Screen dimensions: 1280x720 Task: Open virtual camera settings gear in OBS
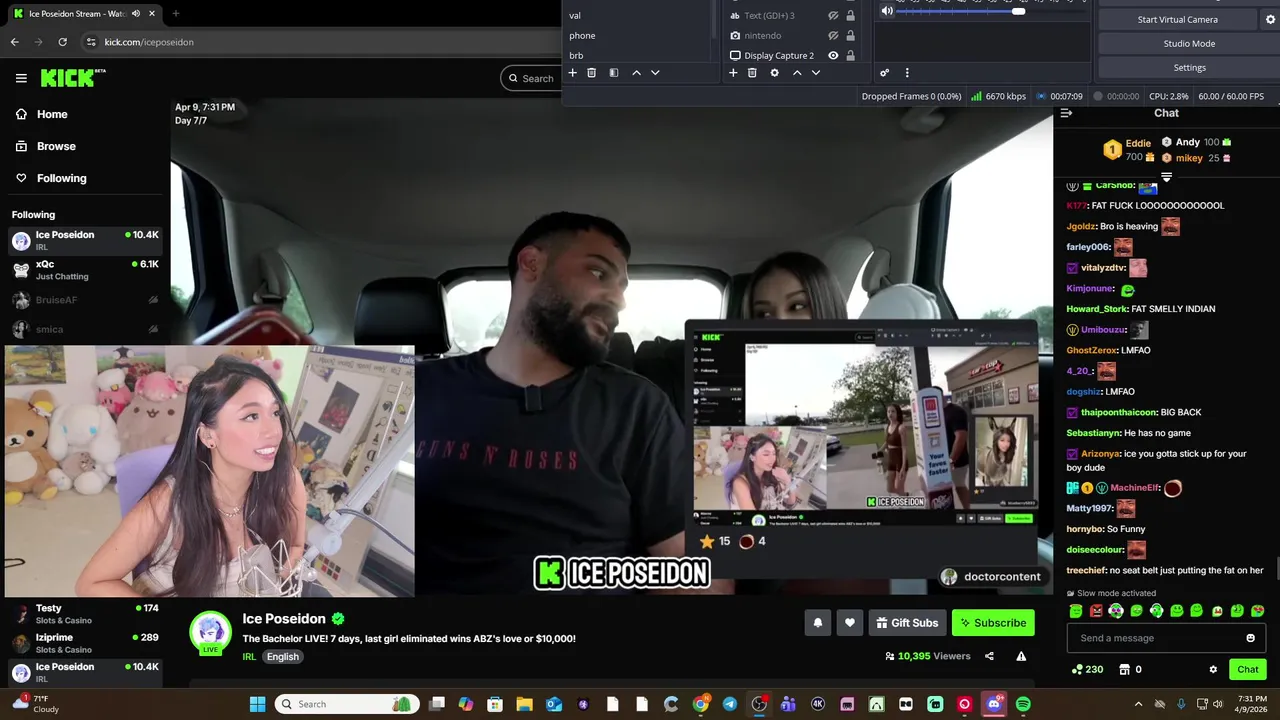1270,19
